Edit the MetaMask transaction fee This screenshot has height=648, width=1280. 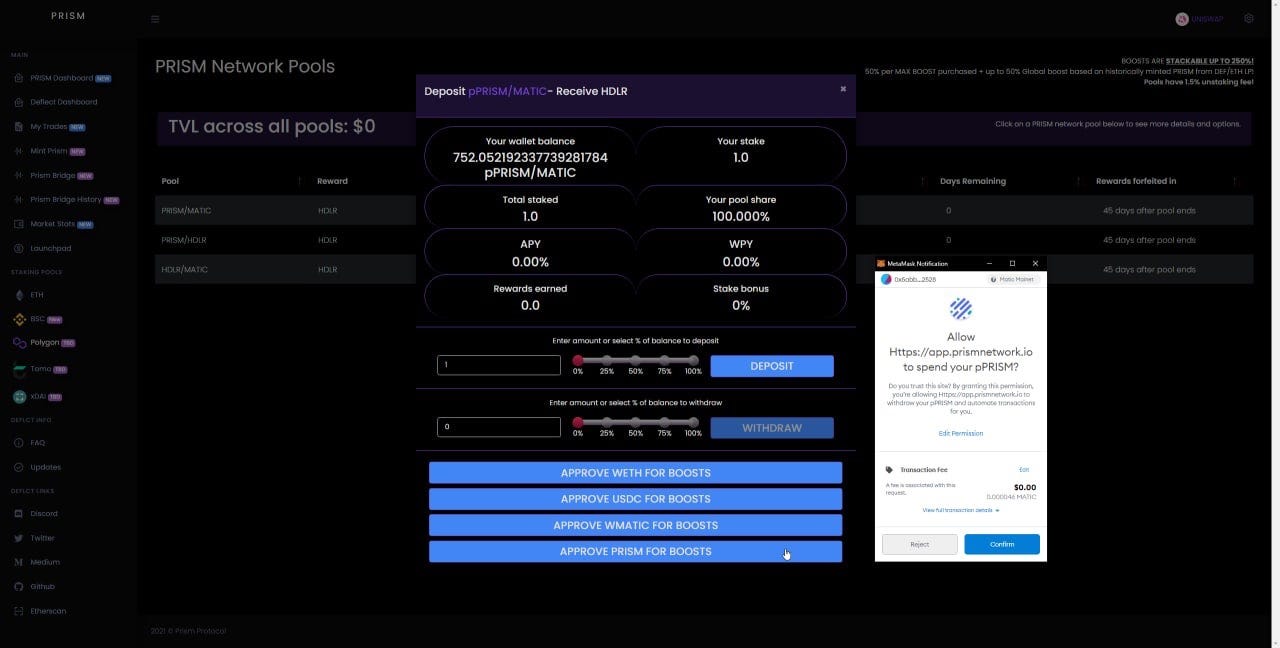pos(1024,470)
